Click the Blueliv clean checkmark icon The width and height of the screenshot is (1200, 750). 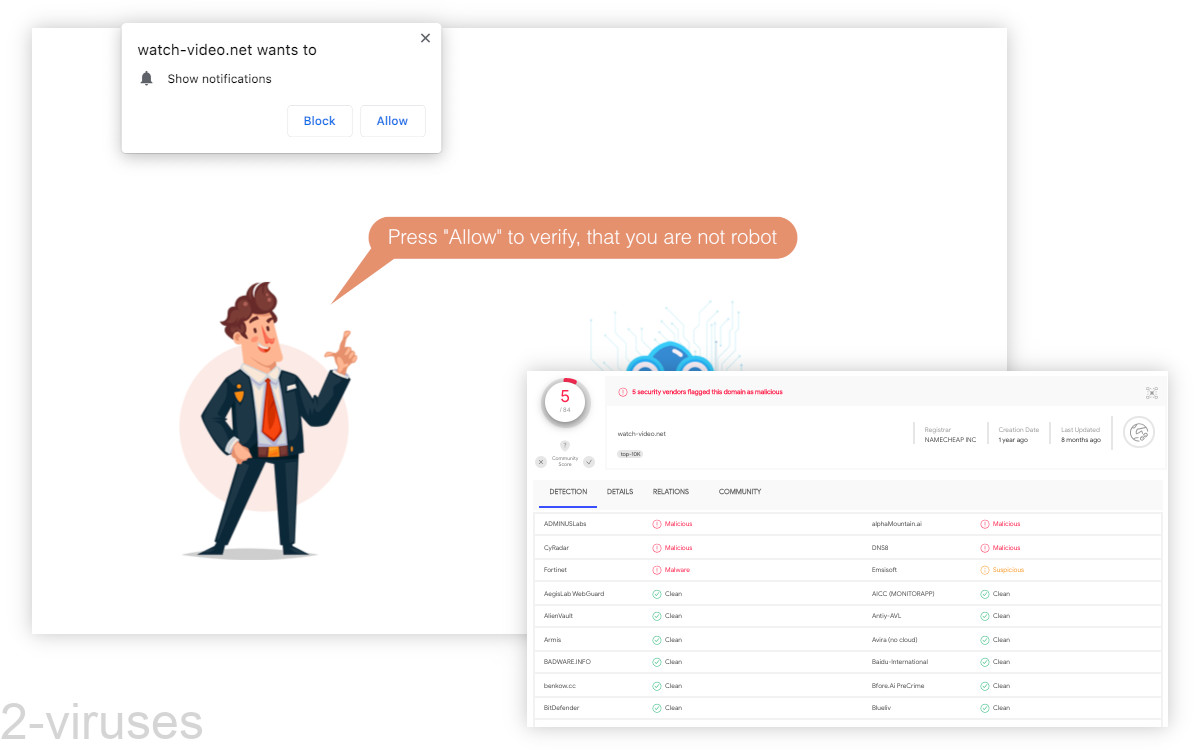coord(985,708)
